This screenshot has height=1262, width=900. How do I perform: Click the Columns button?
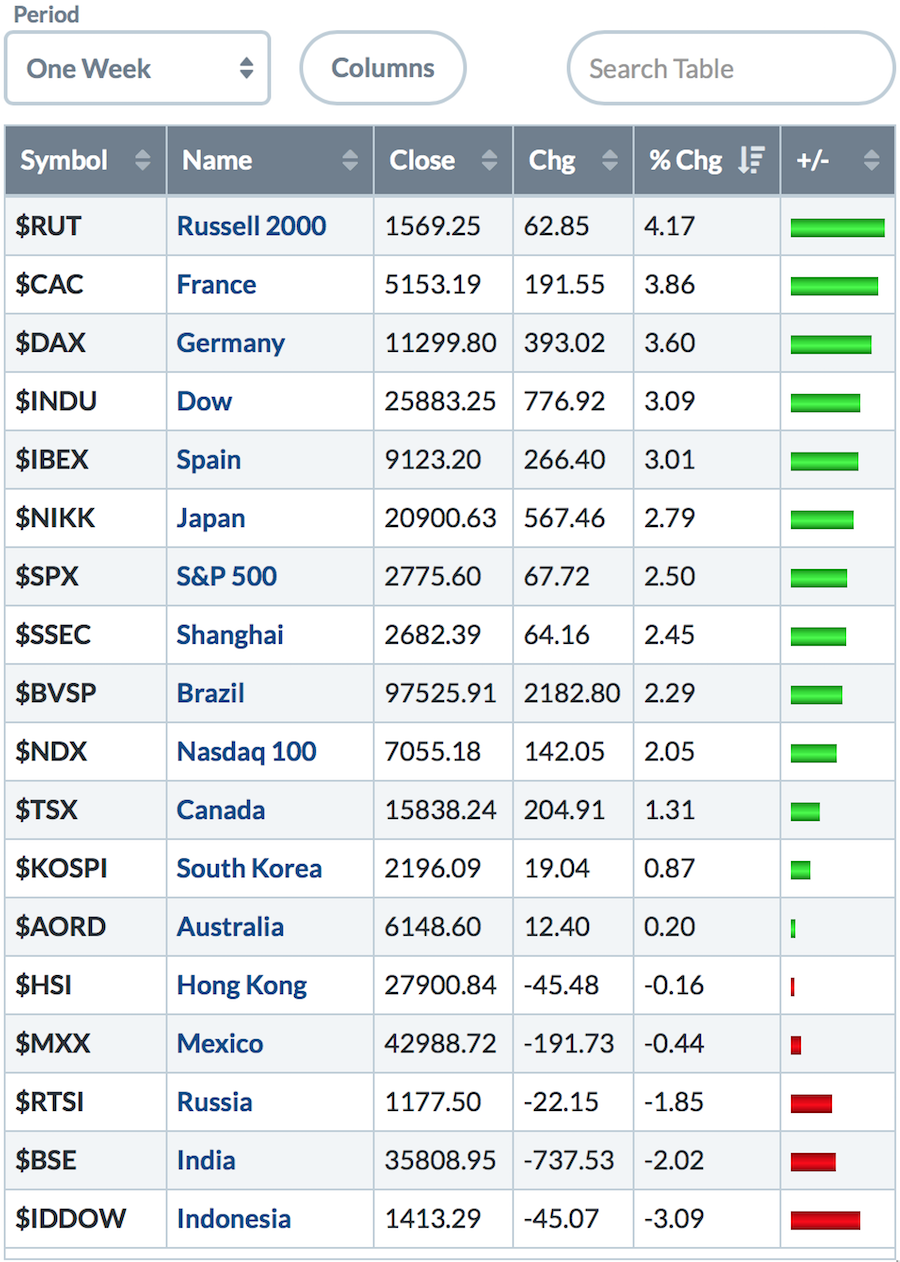(x=383, y=69)
